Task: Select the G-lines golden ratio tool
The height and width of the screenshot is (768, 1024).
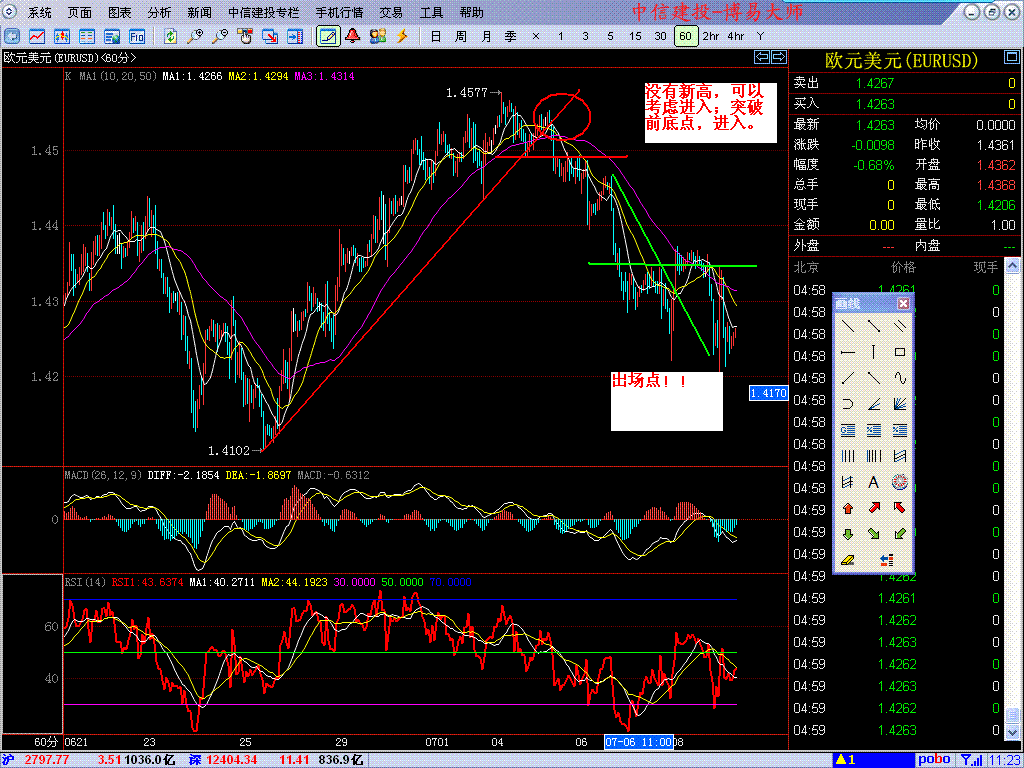Action: pyautogui.click(x=848, y=430)
